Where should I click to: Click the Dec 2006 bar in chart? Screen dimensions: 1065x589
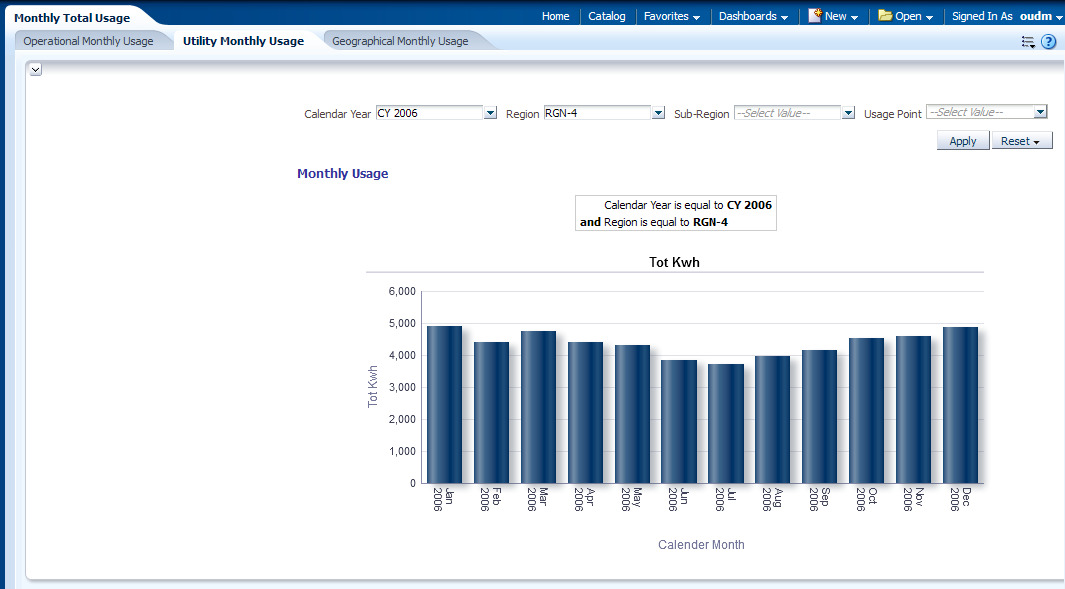tap(960, 406)
